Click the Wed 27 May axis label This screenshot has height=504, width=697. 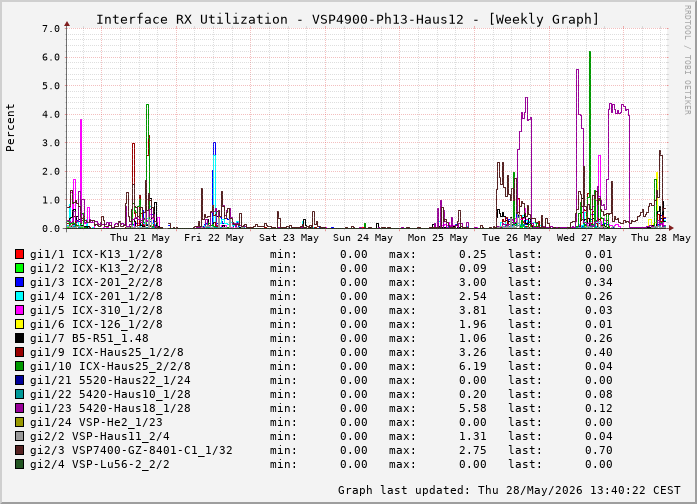click(587, 238)
